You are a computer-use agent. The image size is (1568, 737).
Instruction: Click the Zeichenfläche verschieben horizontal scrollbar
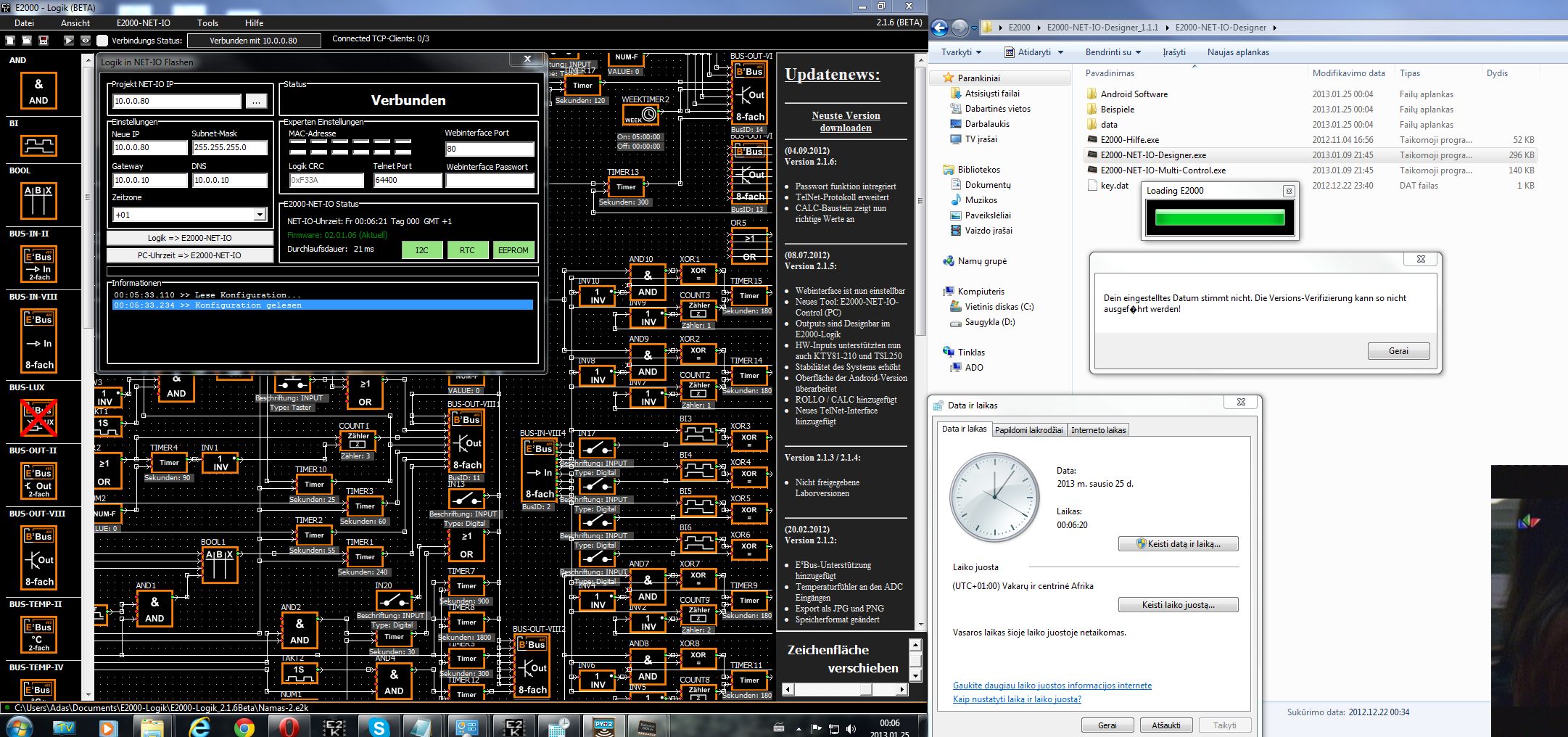(x=845, y=689)
